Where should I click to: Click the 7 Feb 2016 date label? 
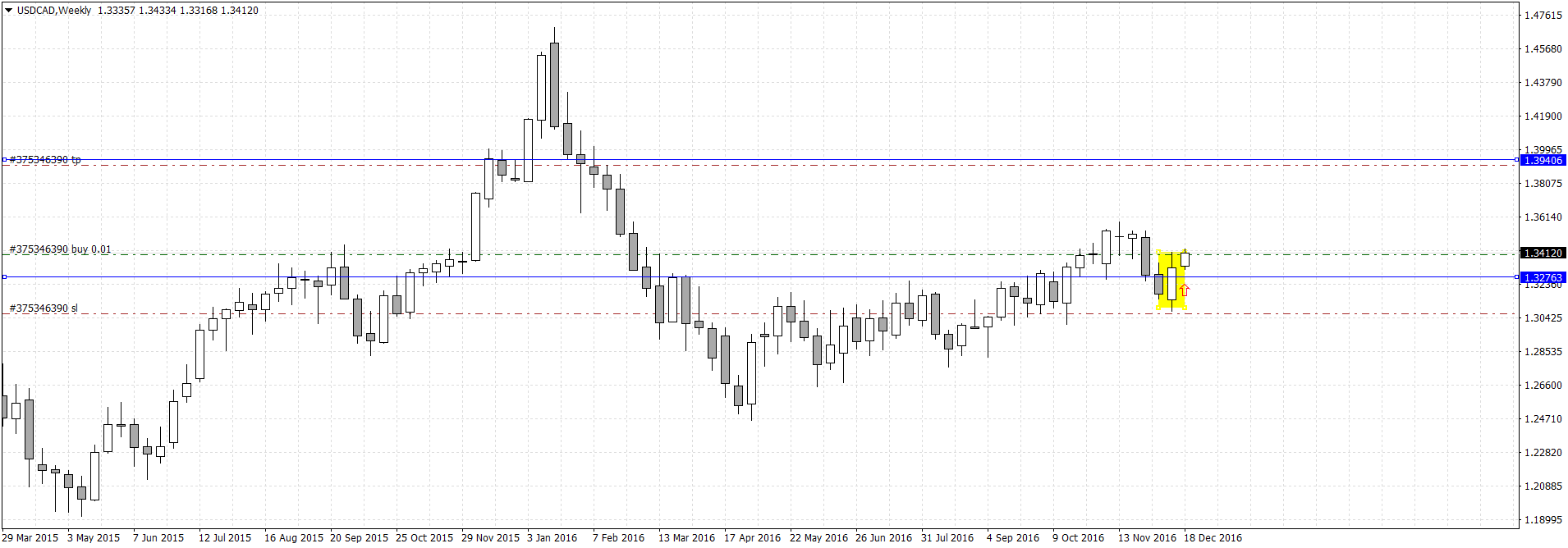point(619,538)
